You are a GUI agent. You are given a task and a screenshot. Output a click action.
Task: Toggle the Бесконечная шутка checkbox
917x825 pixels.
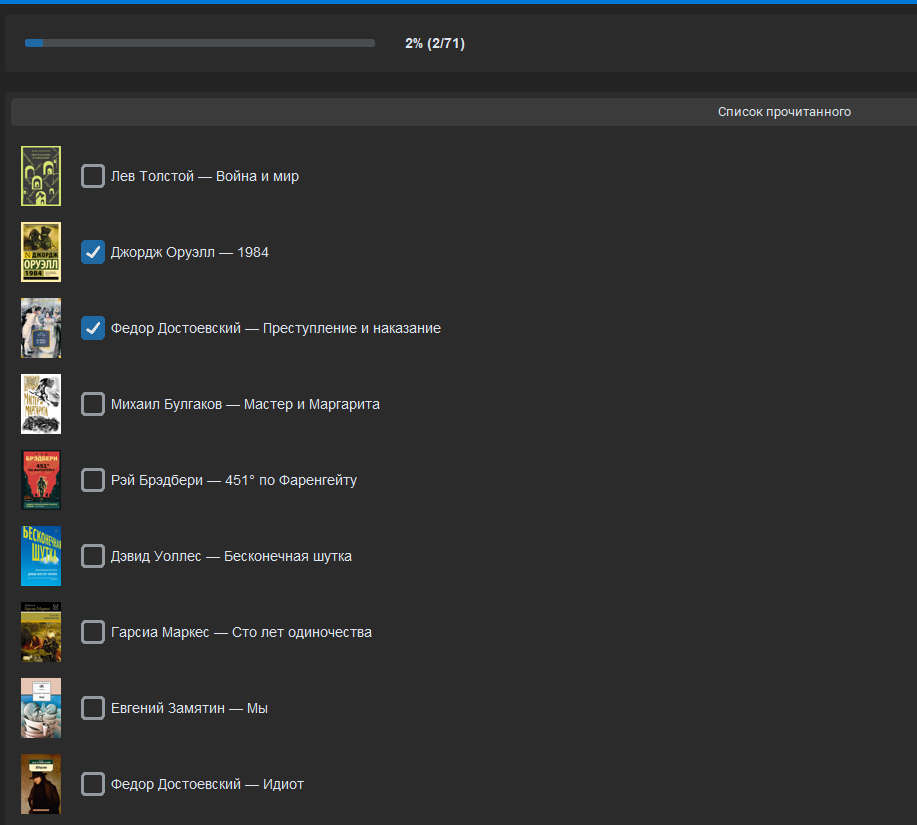93,556
